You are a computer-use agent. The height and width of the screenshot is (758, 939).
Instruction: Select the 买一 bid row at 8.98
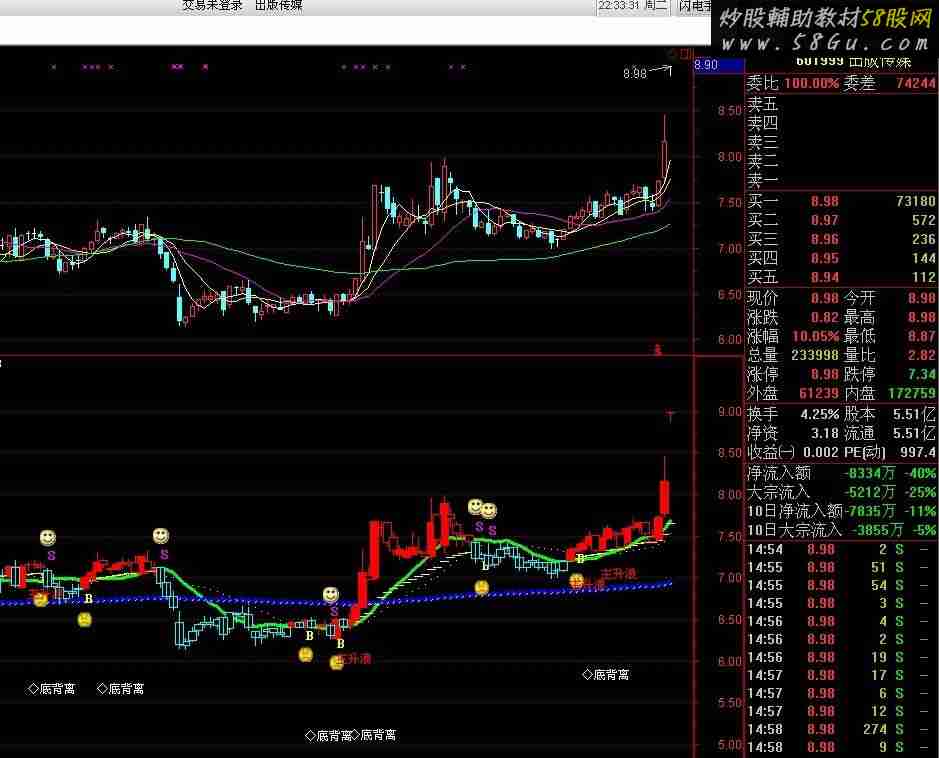(x=840, y=201)
